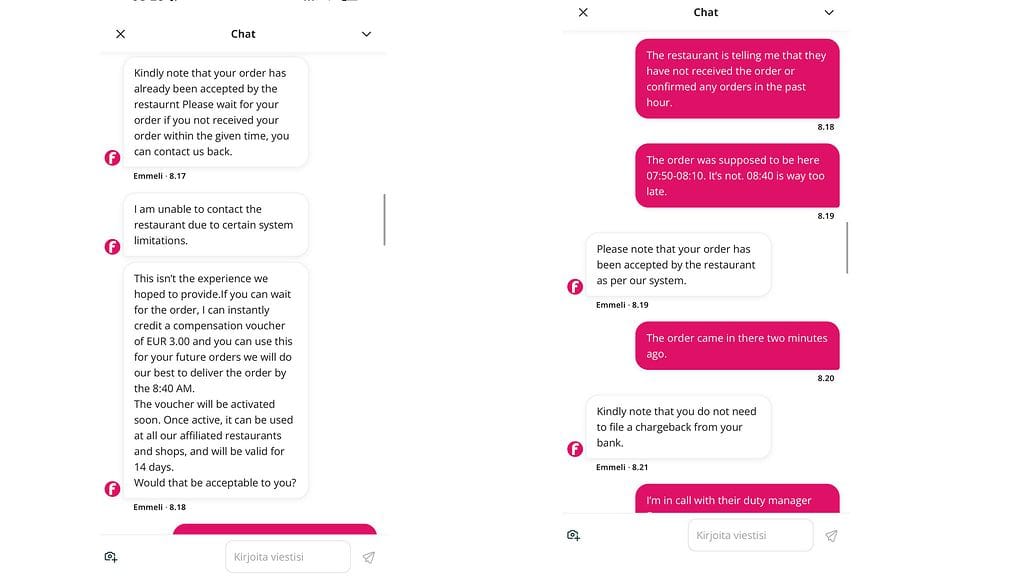Select 'The order came in there' message bubble
The image size is (1024, 576).
(737, 346)
